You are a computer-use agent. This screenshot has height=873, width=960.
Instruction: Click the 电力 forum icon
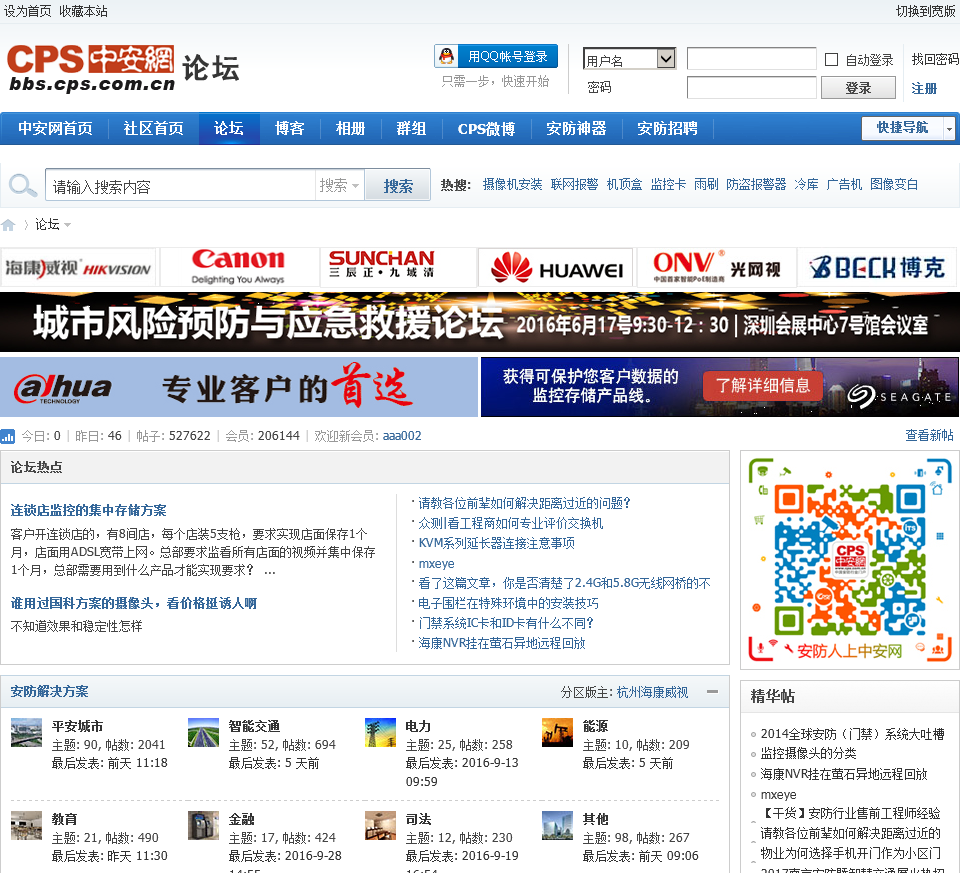click(380, 732)
